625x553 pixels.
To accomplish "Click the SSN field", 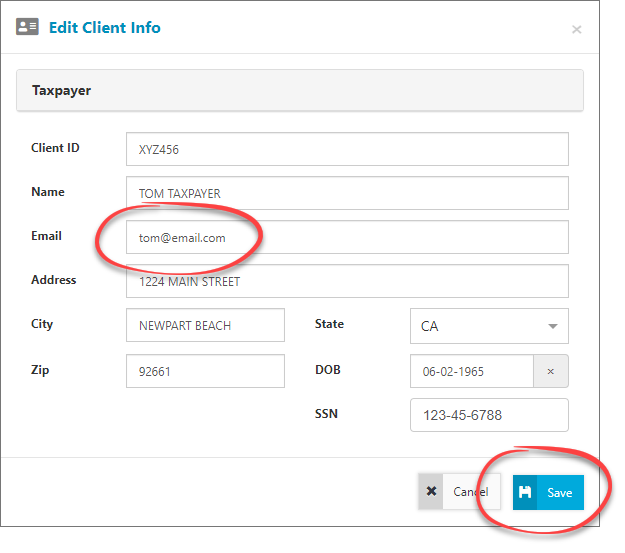I will pyautogui.click(x=489, y=415).
